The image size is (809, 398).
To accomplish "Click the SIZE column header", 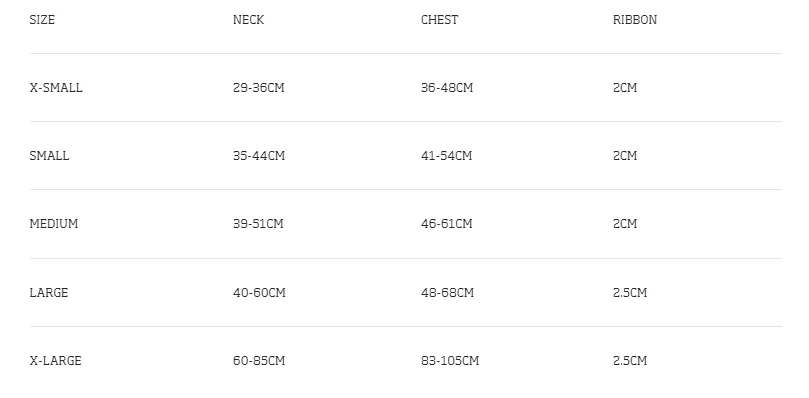I will 42,20.
